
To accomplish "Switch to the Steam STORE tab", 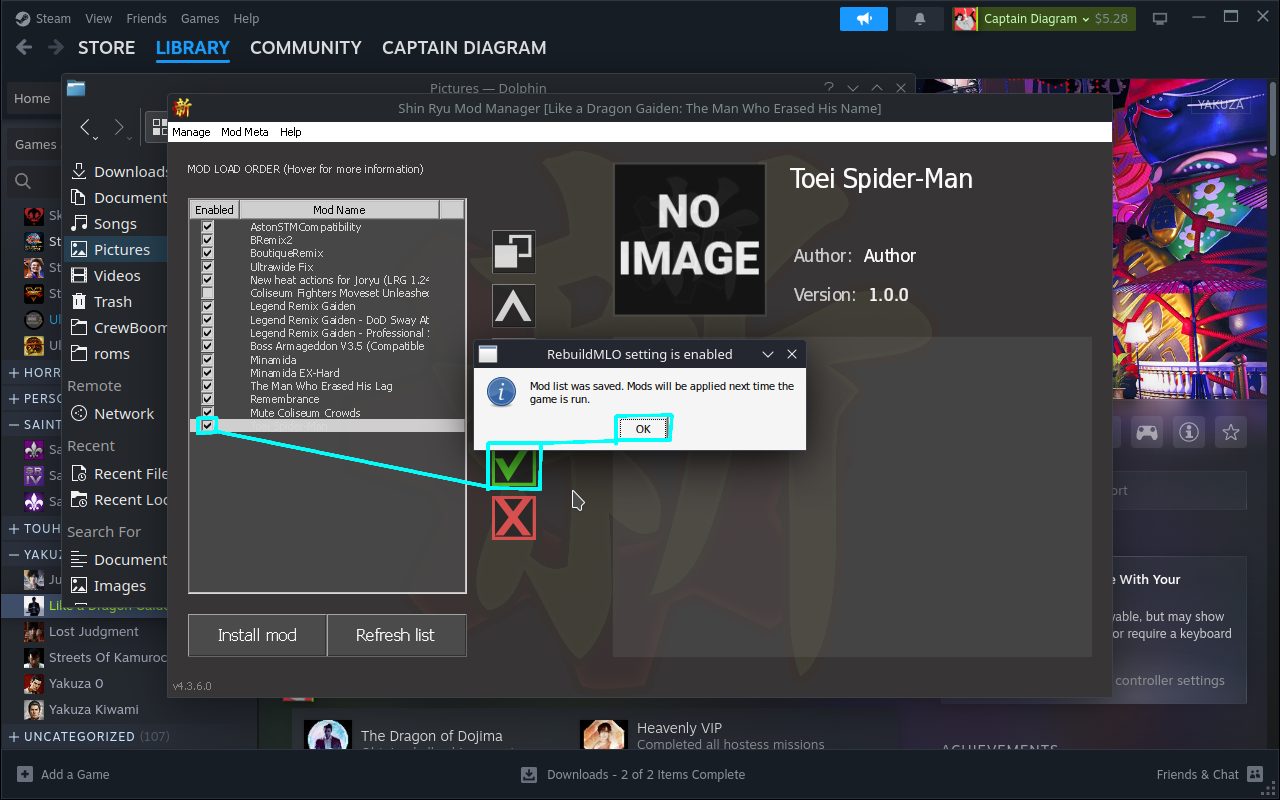I will coord(106,48).
